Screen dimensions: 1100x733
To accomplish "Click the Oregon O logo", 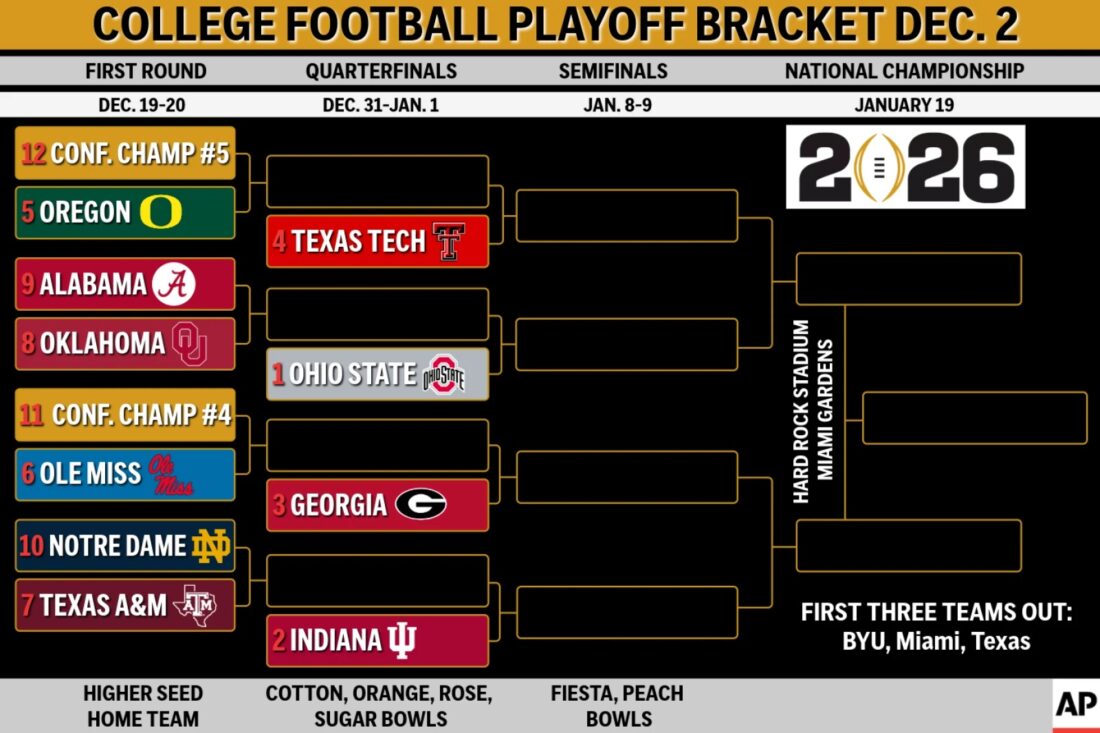I will [161, 212].
